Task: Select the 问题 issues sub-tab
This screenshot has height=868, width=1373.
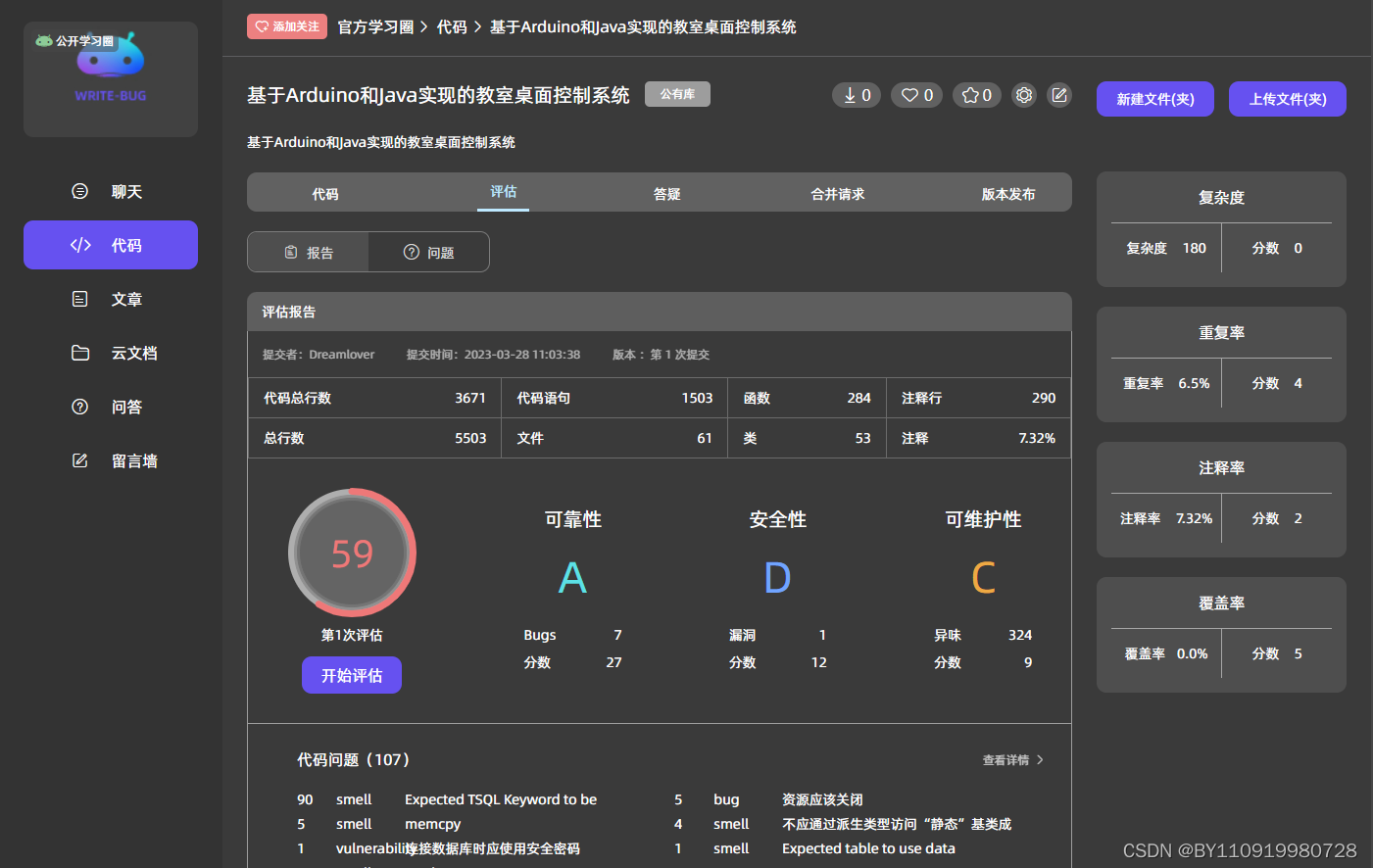Action: pos(428,252)
